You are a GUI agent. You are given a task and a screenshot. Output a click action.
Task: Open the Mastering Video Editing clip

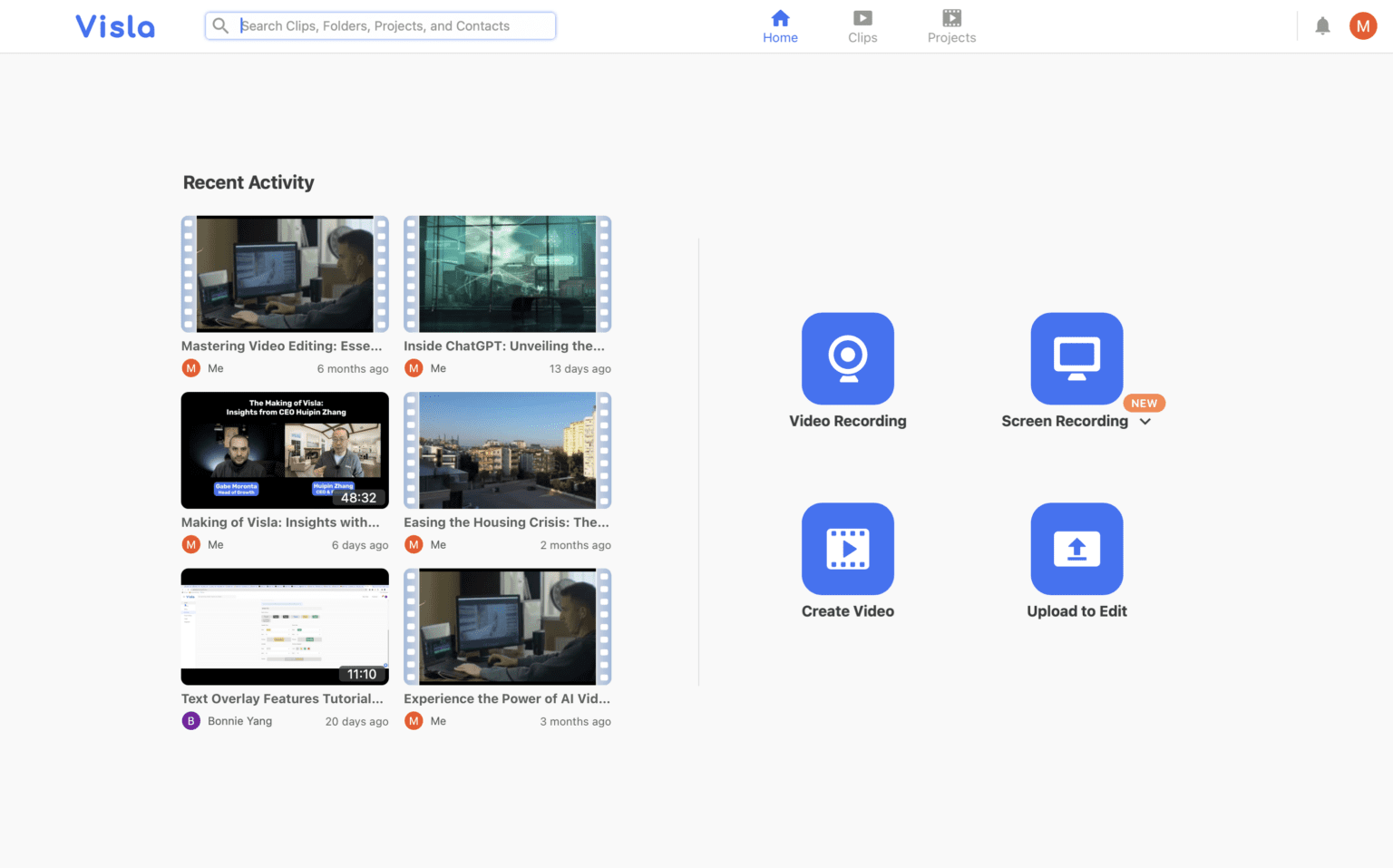[284, 273]
